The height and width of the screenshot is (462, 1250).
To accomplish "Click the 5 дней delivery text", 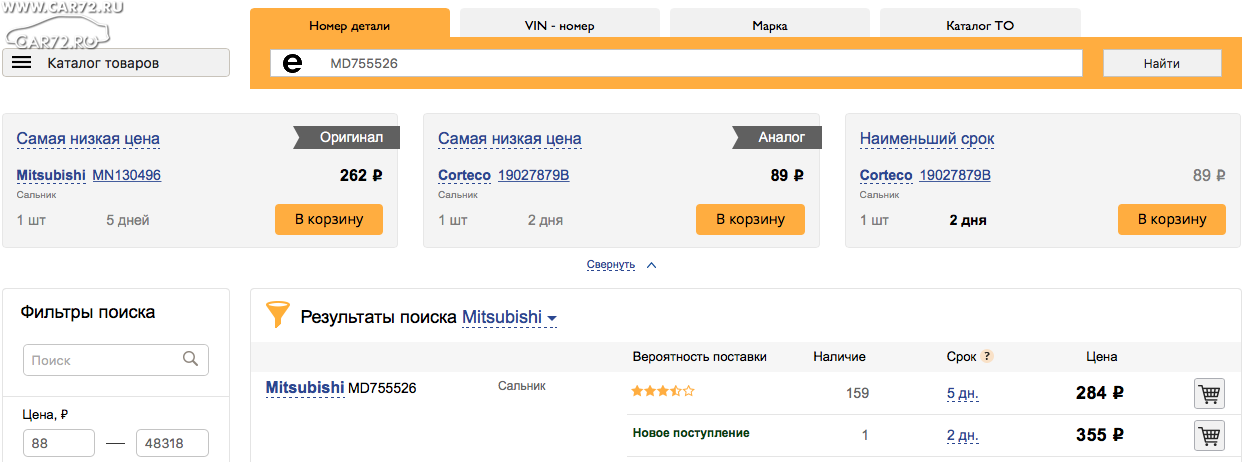I will [128, 220].
